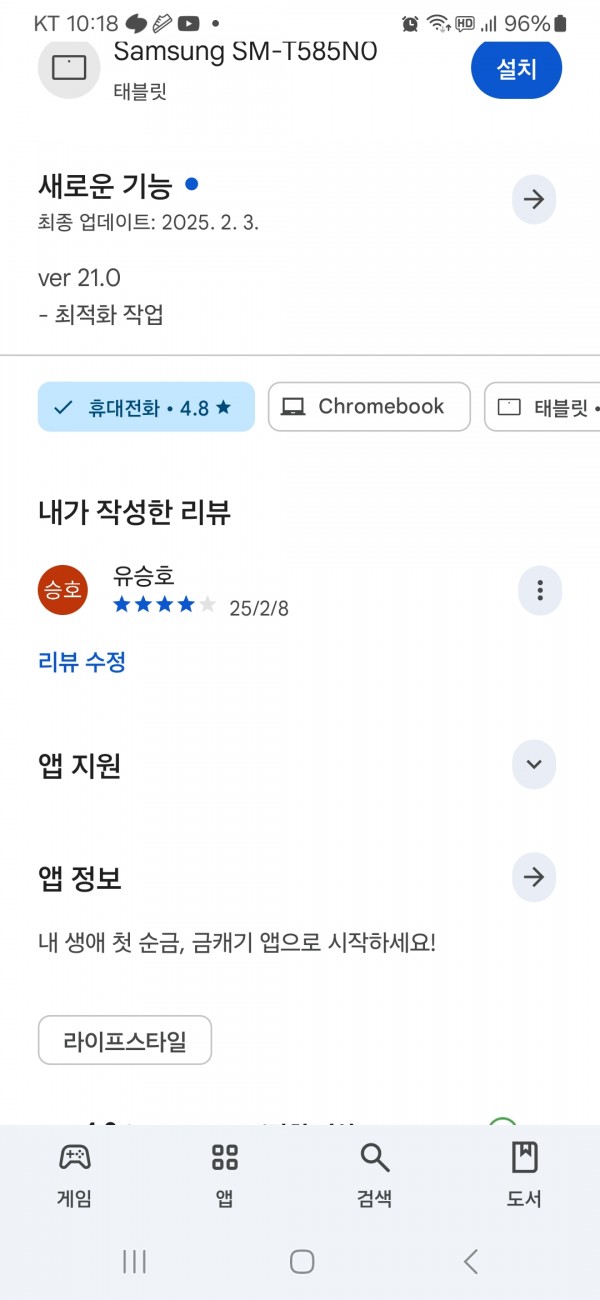Go to the 앱 tab
The image size is (600, 1300).
pyautogui.click(x=224, y=1176)
